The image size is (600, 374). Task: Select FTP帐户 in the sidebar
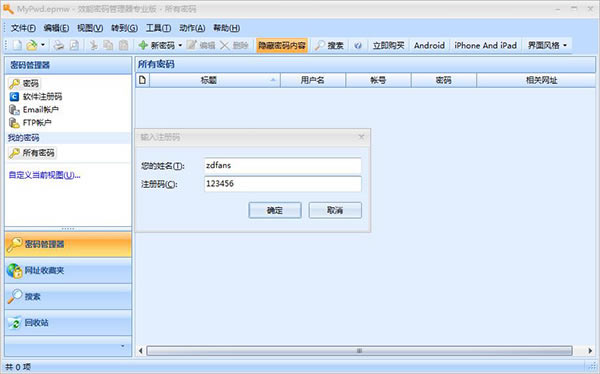[x=30, y=123]
